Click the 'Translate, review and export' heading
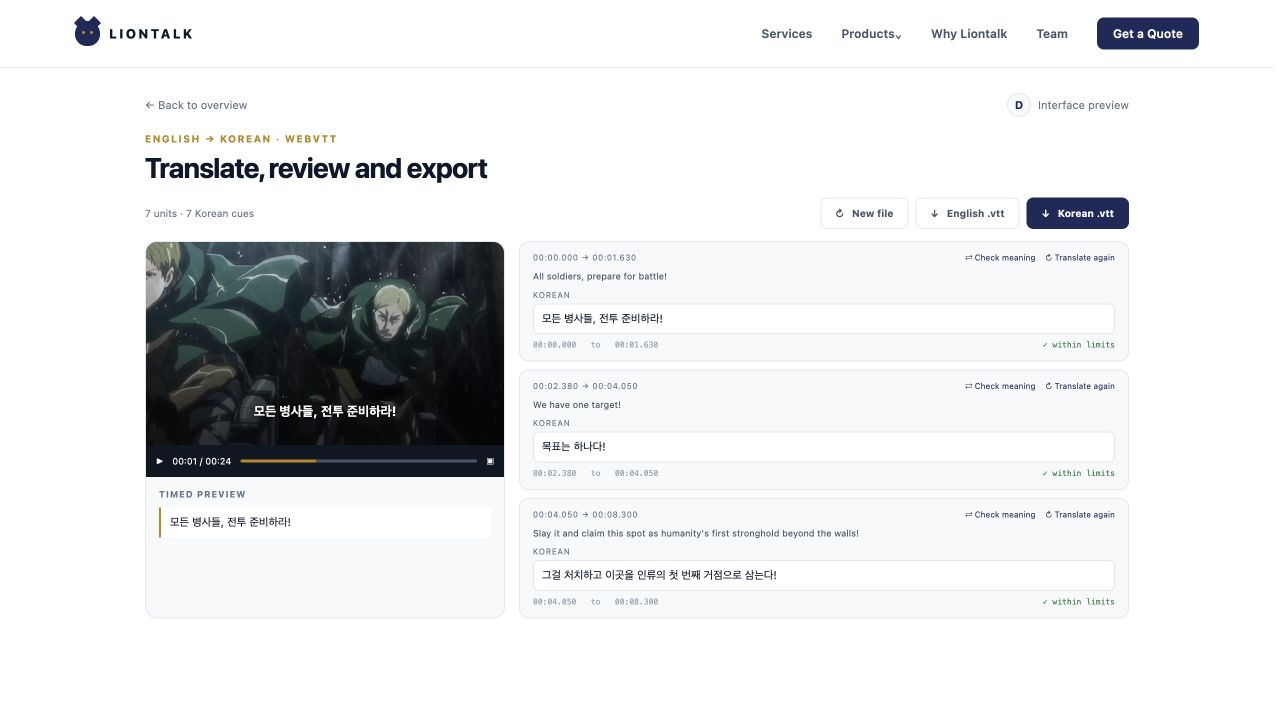Viewport: 1280px width, 720px height. click(x=316, y=168)
